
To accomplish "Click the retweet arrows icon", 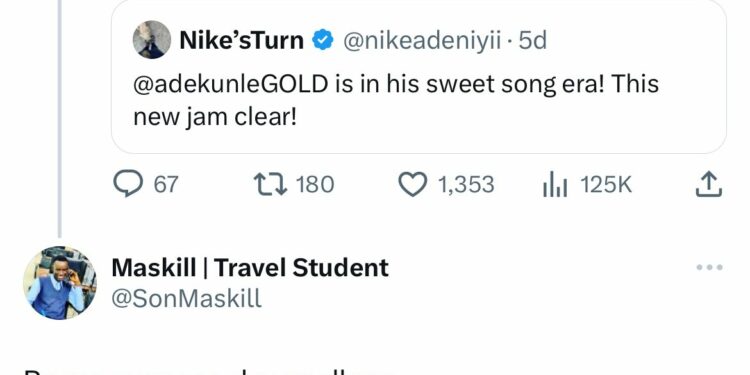I will click(x=270, y=185).
